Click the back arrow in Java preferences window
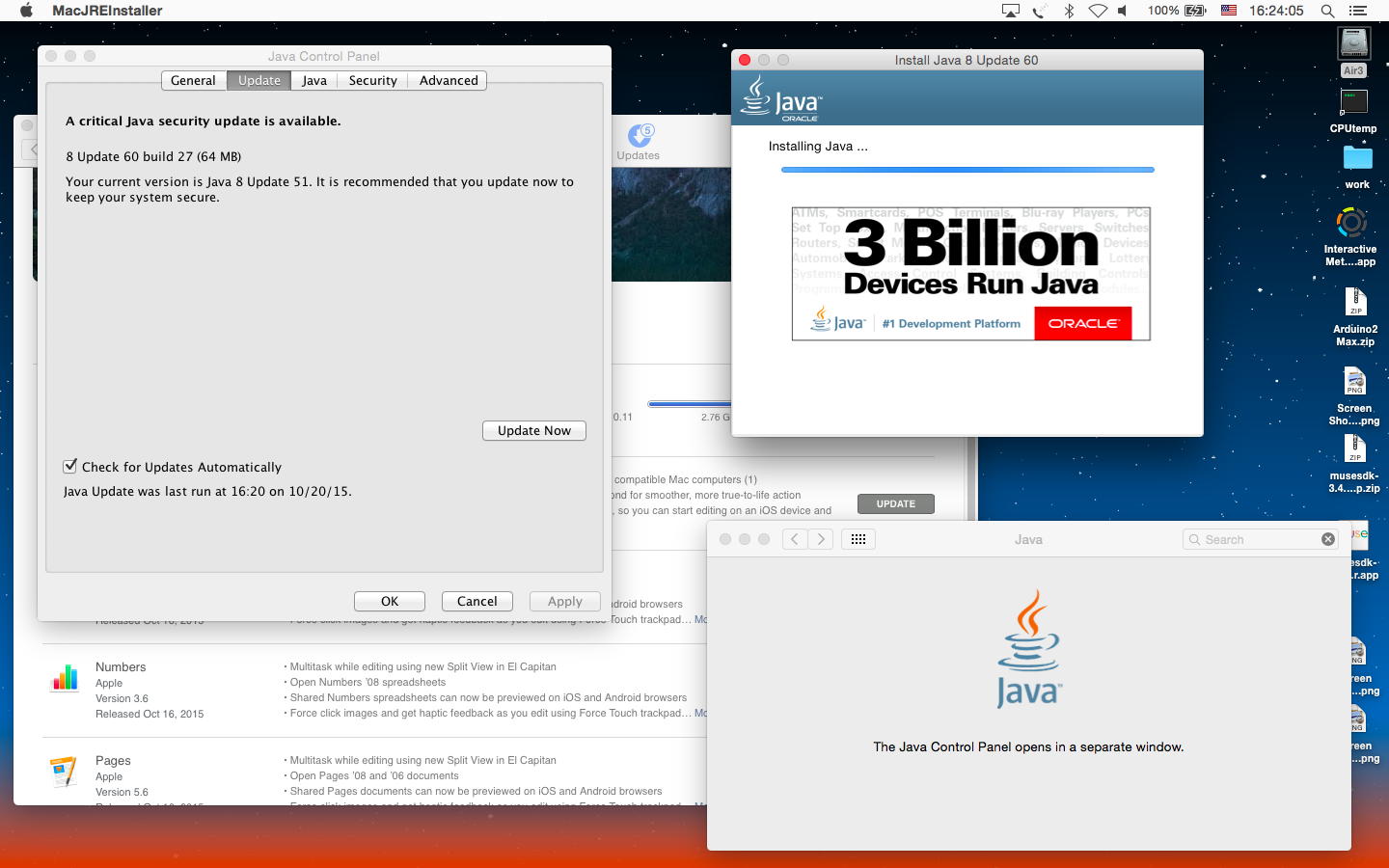Viewport: 1389px width, 868px height. point(794,539)
